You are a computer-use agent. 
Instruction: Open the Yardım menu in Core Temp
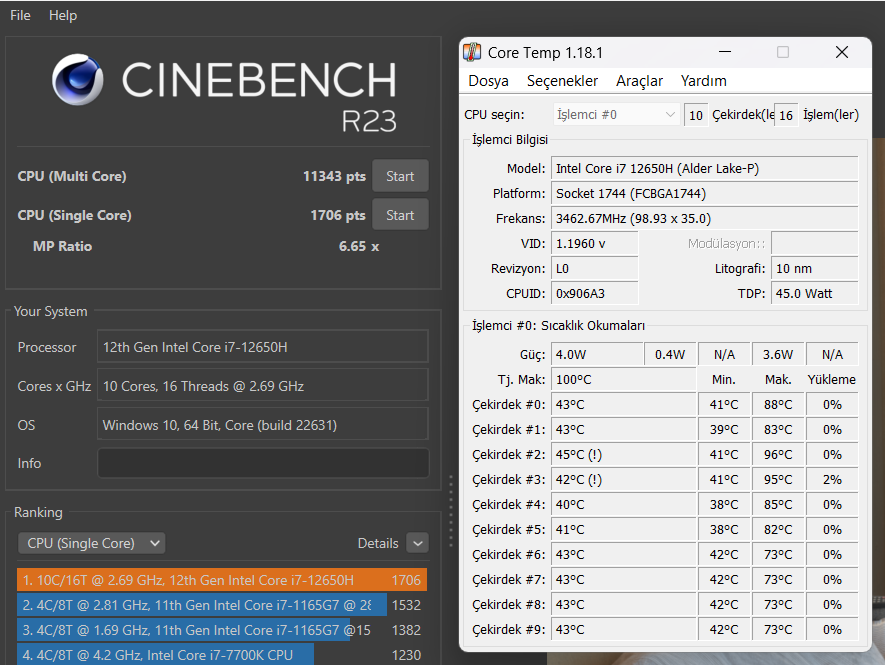[703, 81]
